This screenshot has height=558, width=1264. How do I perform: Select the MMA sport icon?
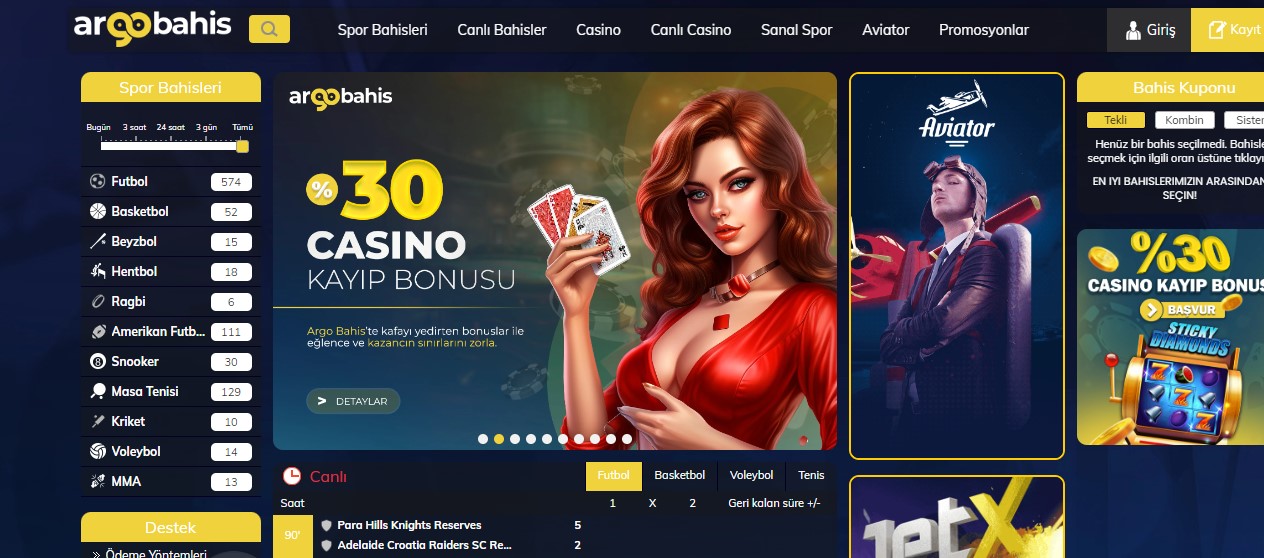point(98,482)
